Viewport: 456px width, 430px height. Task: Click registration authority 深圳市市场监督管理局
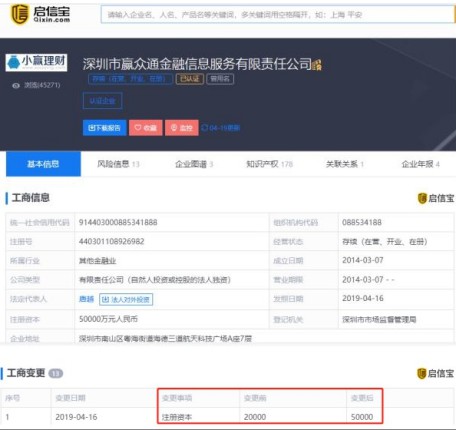pos(379,320)
